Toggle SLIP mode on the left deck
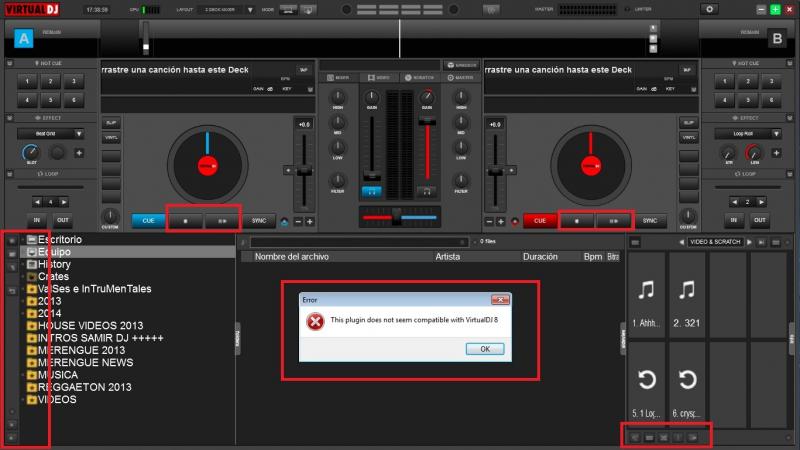Screen dimensions: 800x450 (111, 123)
